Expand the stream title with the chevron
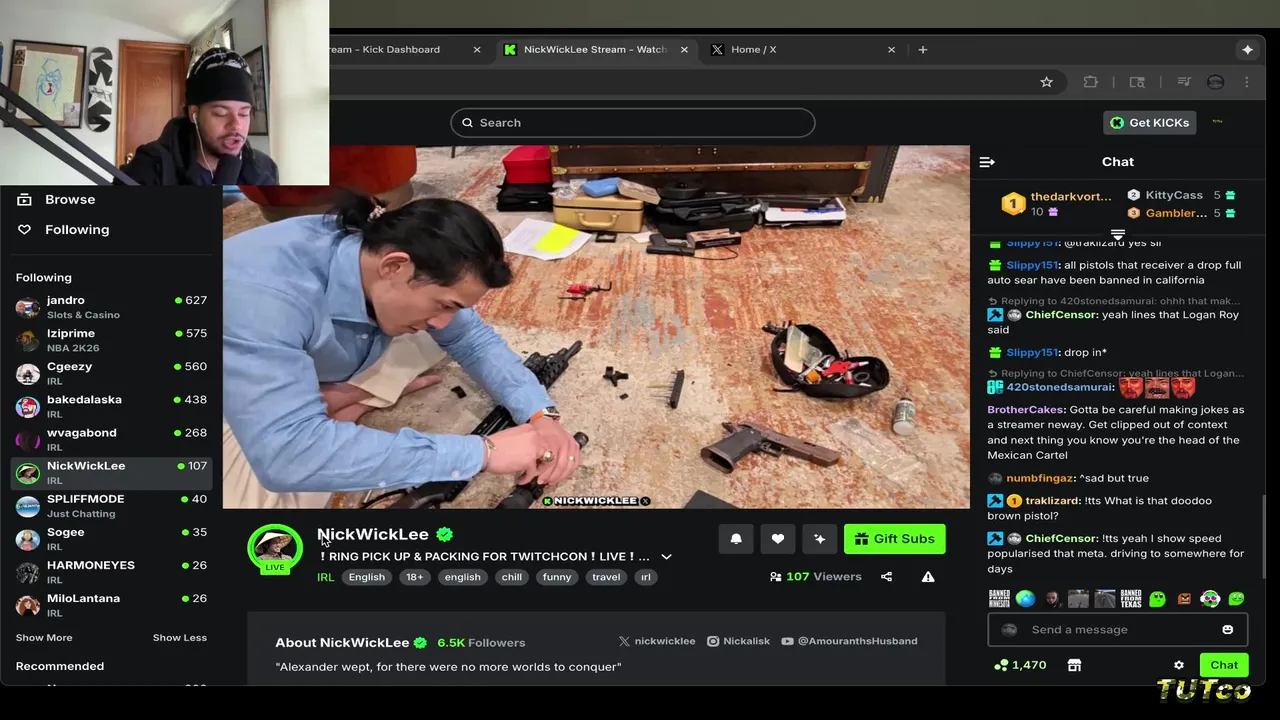Image resolution: width=1280 pixels, height=720 pixels. [666, 557]
